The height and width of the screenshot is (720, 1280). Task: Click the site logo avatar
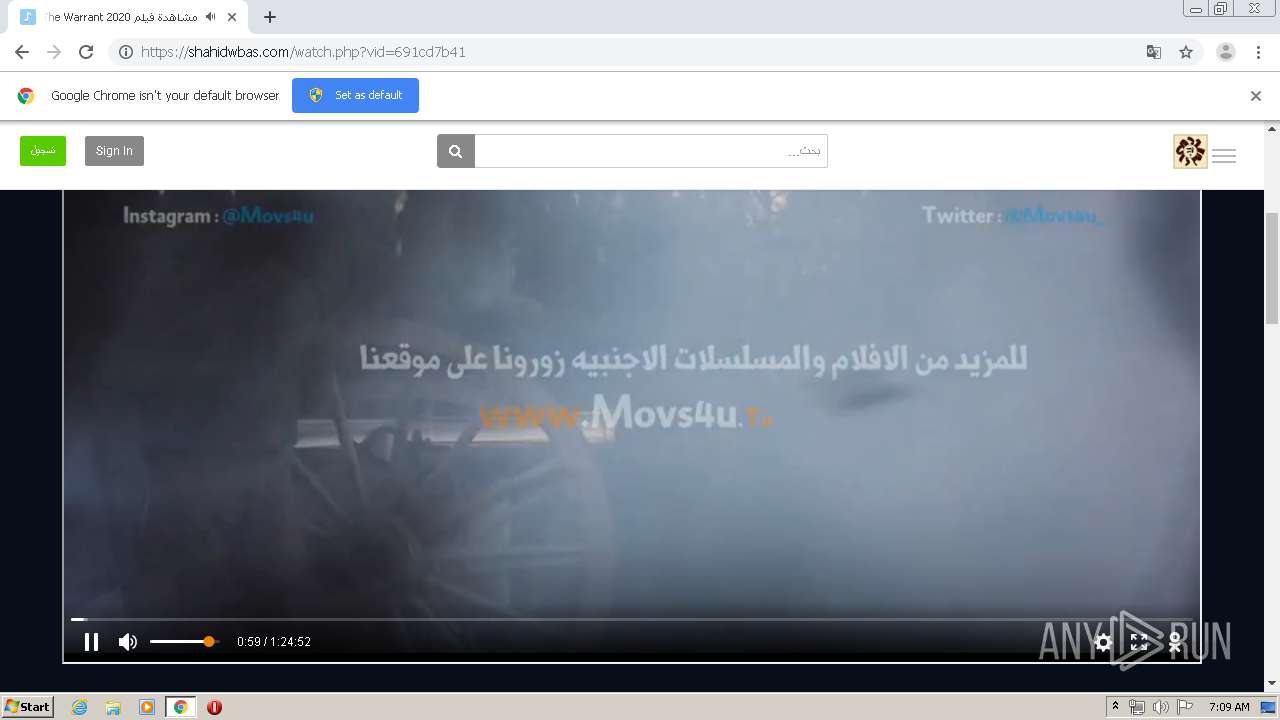pos(1190,151)
